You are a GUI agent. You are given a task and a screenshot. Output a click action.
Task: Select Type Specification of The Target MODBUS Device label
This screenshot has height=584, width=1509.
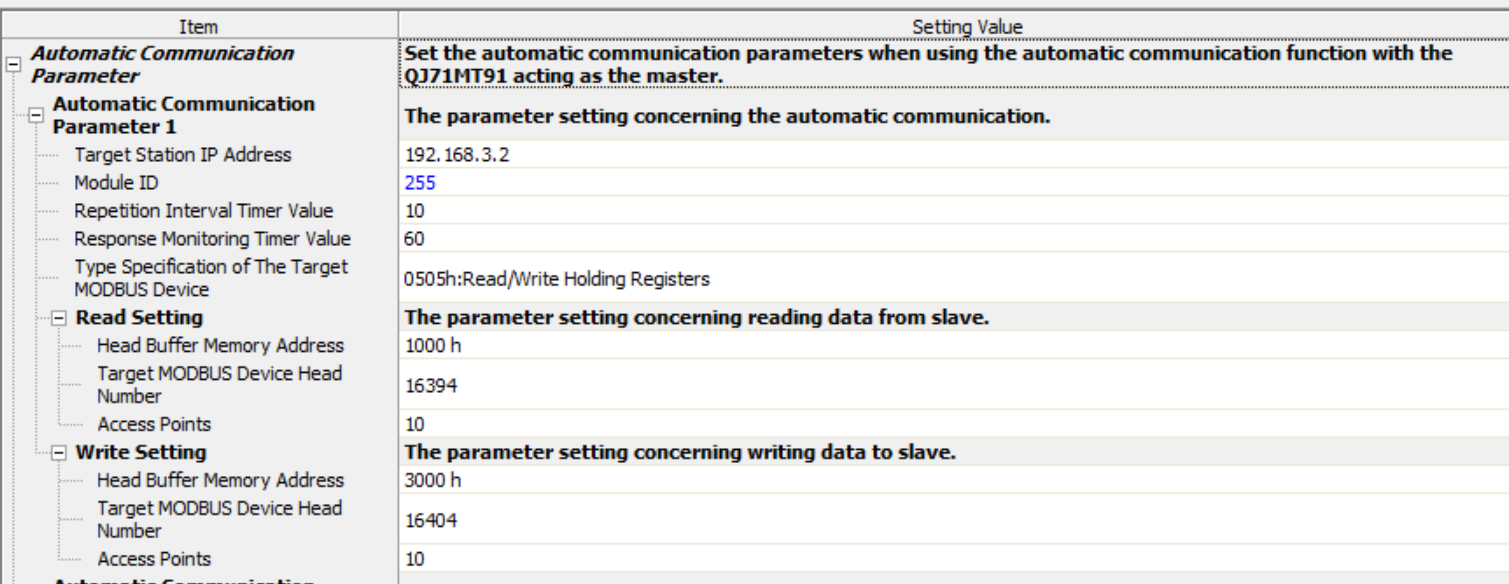coord(211,278)
